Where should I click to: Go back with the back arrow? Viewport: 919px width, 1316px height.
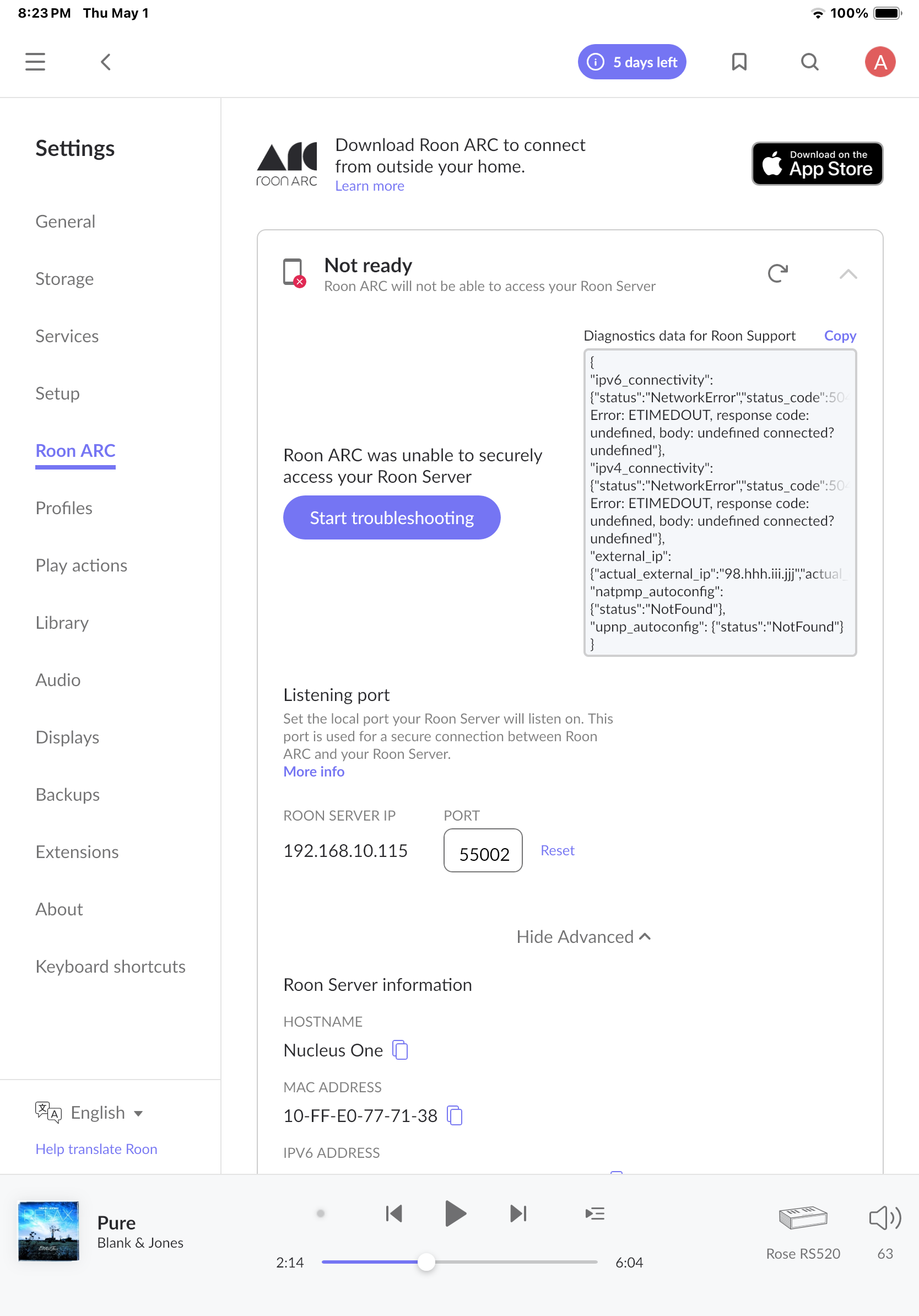(x=105, y=61)
